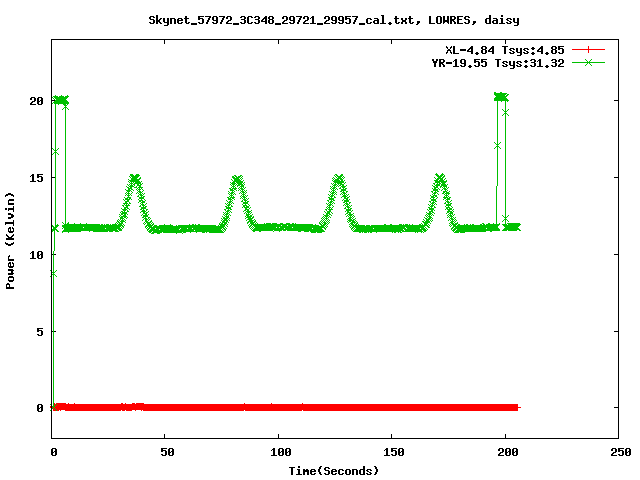The height and width of the screenshot is (480, 640).
Task: Click the y-axis tick label 20
Action: pos(36,101)
